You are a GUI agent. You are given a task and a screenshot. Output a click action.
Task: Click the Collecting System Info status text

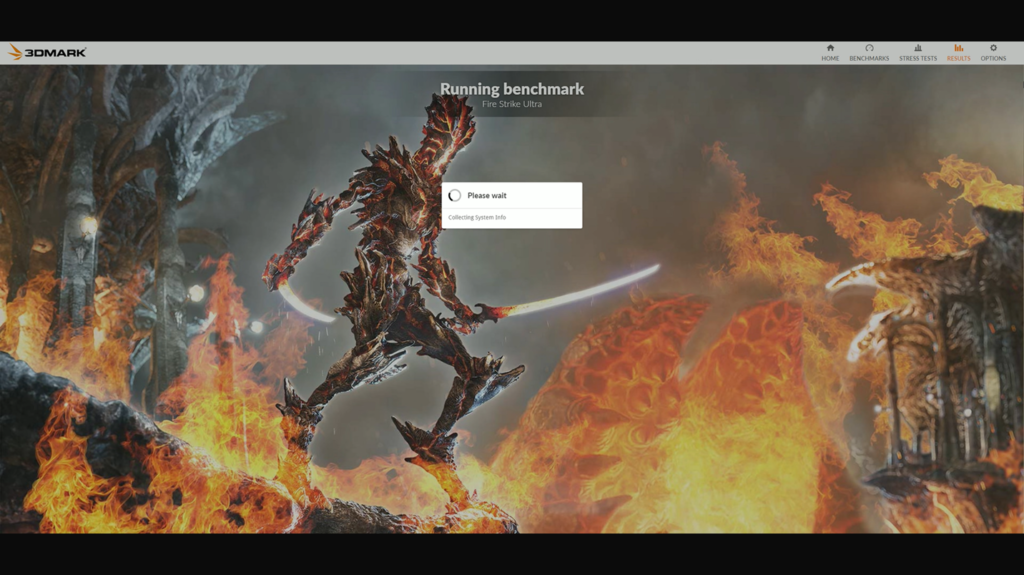click(477, 217)
